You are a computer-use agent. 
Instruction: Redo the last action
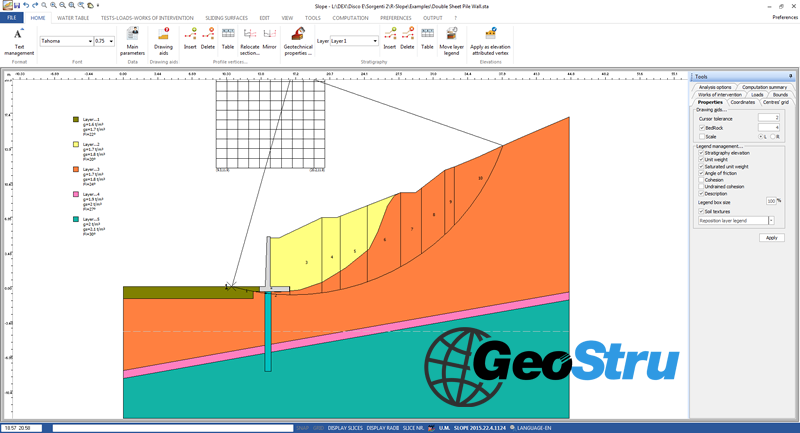click(35, 5)
